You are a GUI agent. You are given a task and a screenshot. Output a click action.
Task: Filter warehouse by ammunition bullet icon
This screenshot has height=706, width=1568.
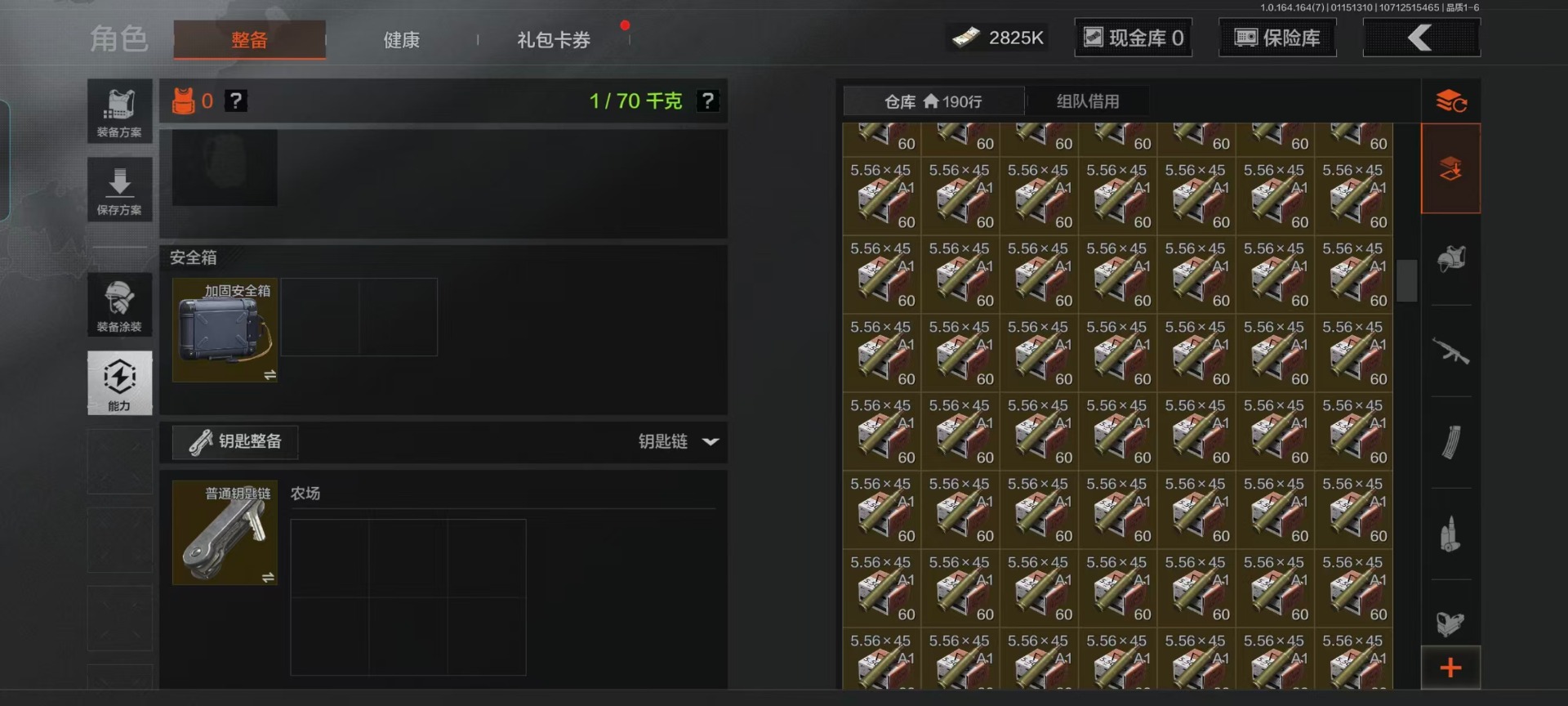tap(1450, 534)
